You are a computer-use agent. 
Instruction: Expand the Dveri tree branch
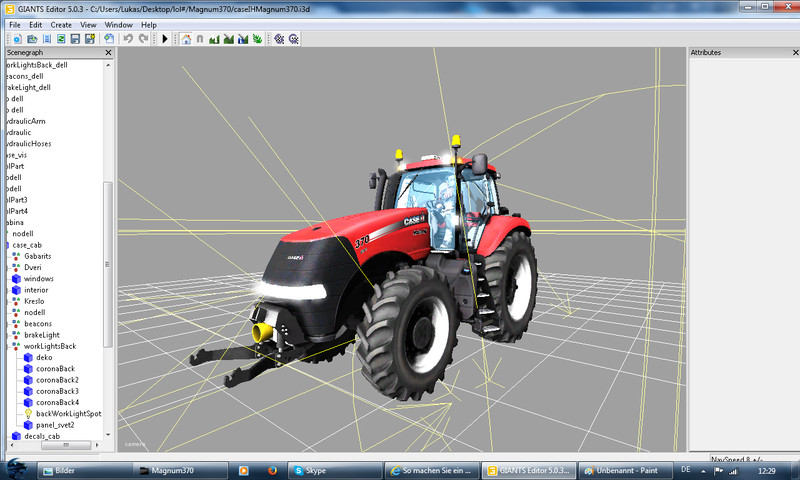8,267
